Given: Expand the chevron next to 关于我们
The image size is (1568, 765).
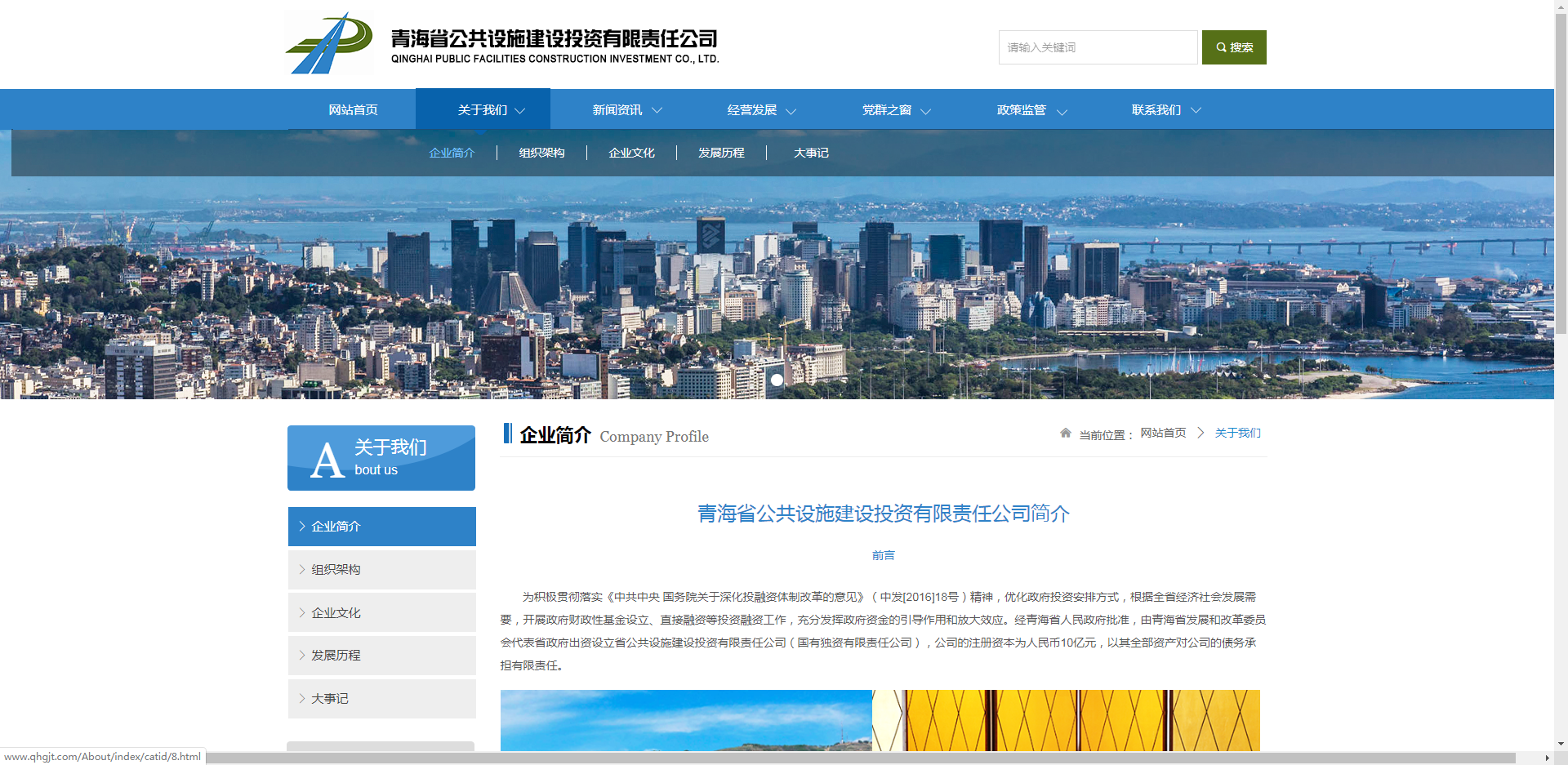Looking at the screenshot, I should 520,111.
